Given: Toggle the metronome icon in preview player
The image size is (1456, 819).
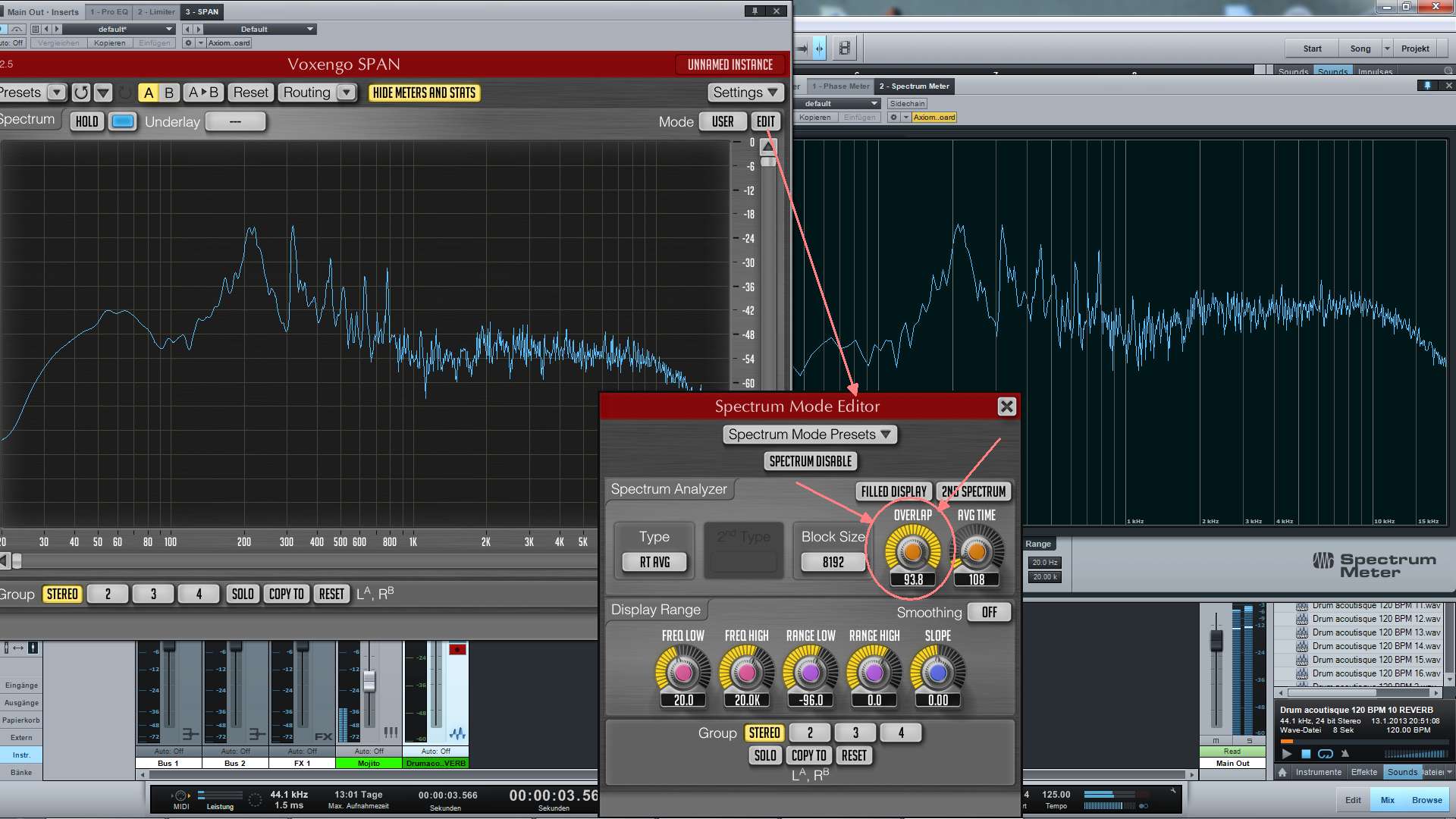Looking at the screenshot, I should point(1345,754).
